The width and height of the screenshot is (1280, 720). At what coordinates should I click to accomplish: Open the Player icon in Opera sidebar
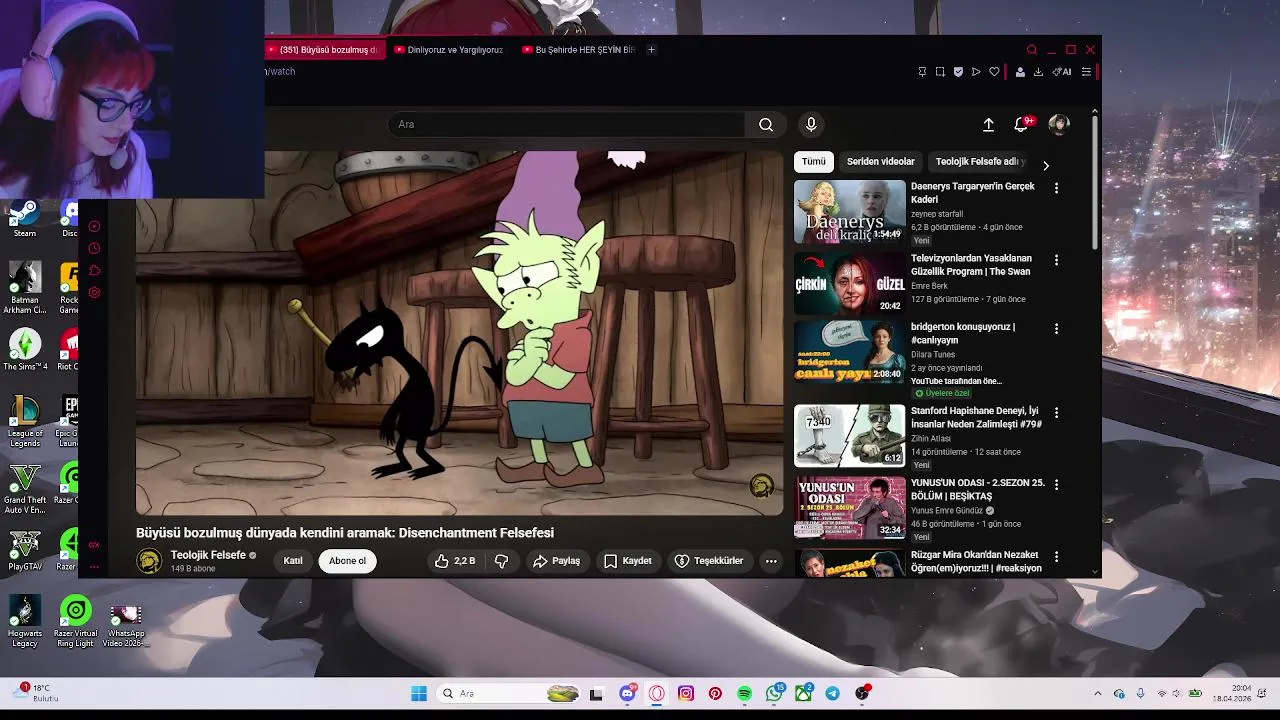coord(94,226)
